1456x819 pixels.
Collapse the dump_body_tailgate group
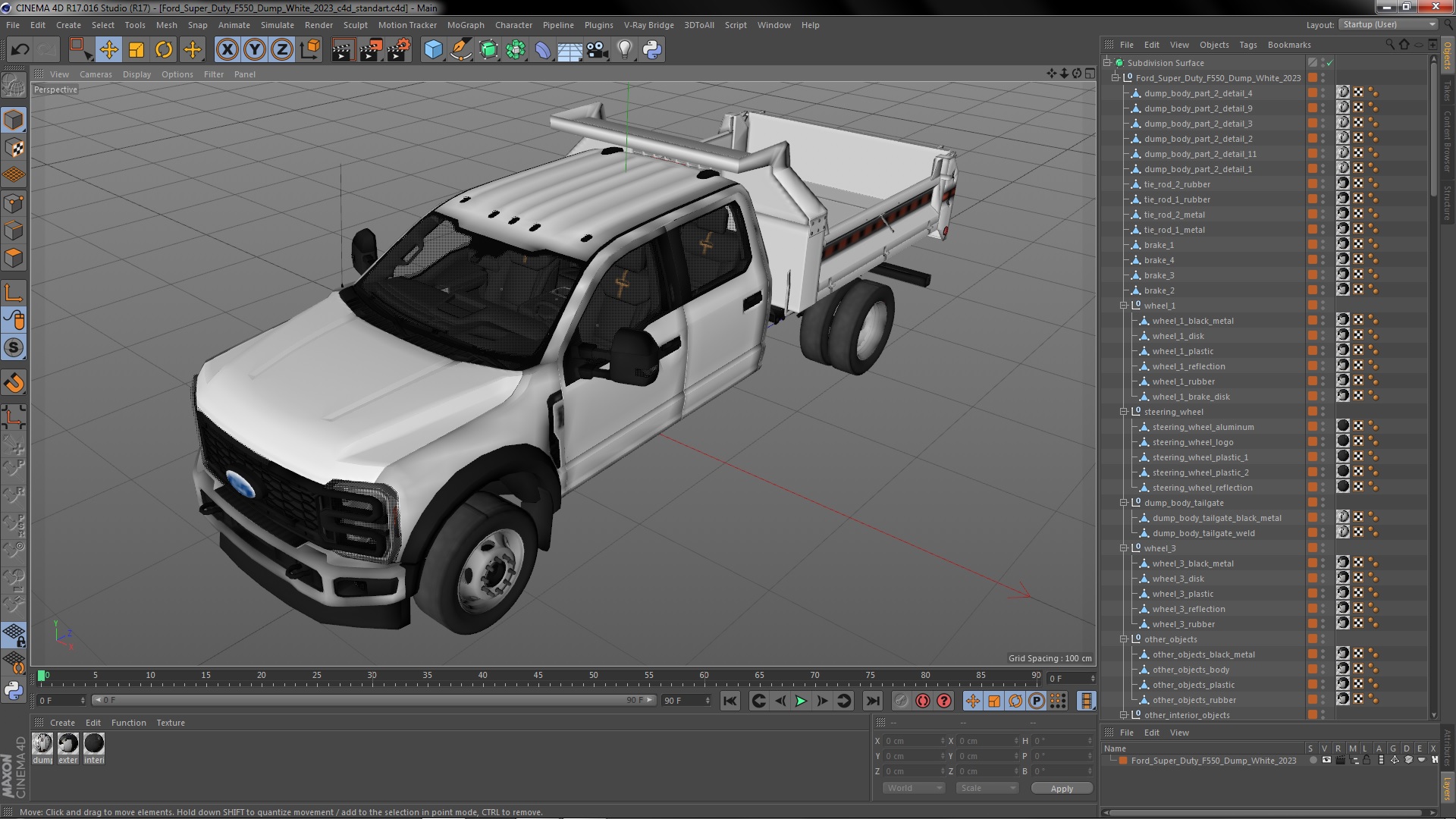(1124, 503)
